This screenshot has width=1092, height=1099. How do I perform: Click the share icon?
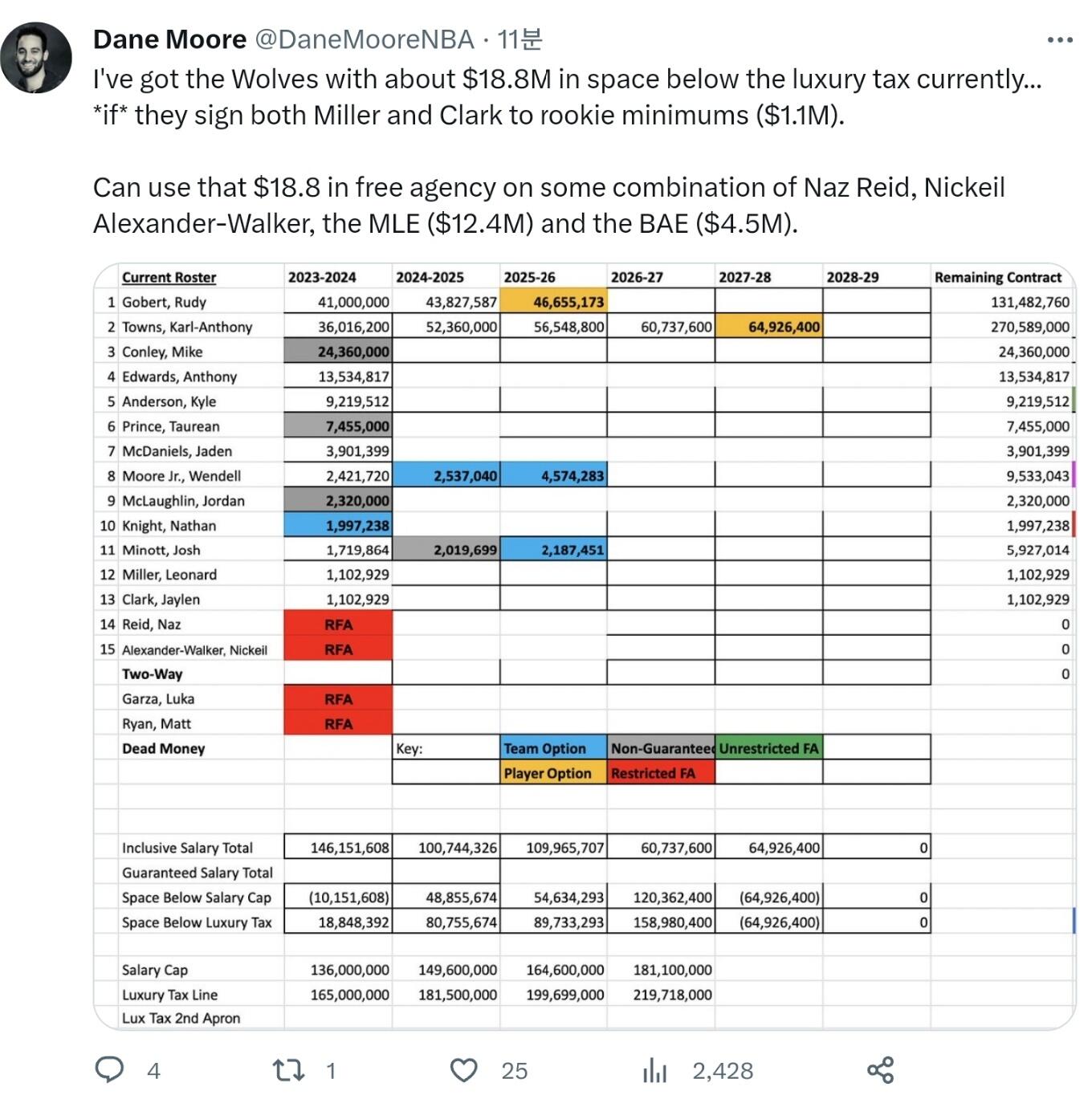880,1070
